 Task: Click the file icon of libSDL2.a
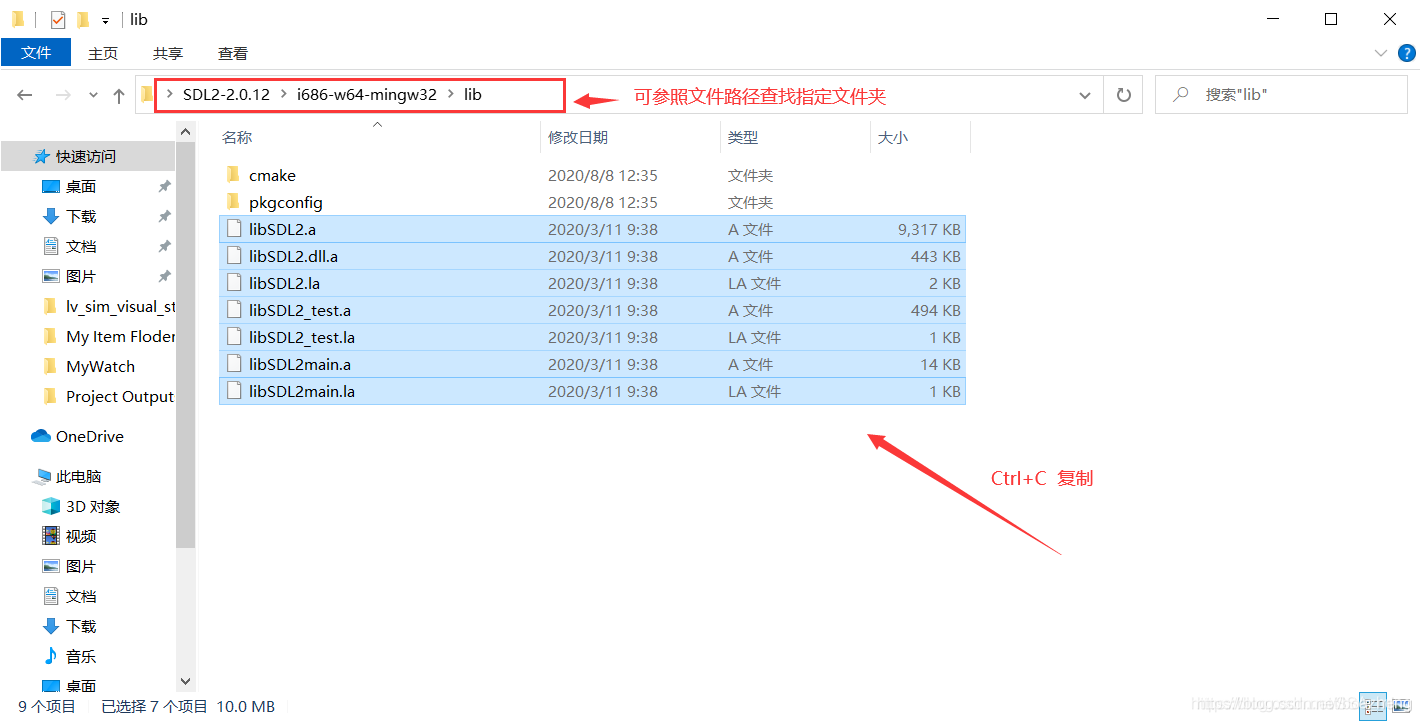[235, 229]
